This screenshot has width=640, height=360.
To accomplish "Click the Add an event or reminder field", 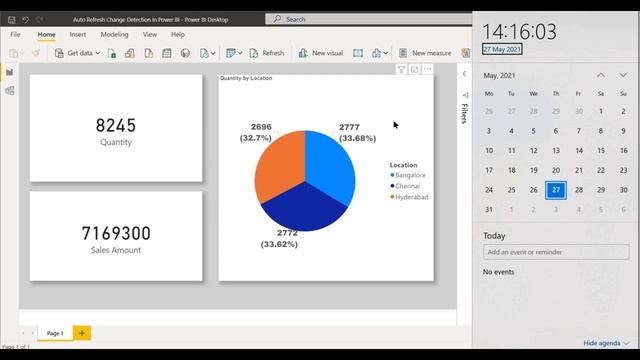I will [556, 252].
